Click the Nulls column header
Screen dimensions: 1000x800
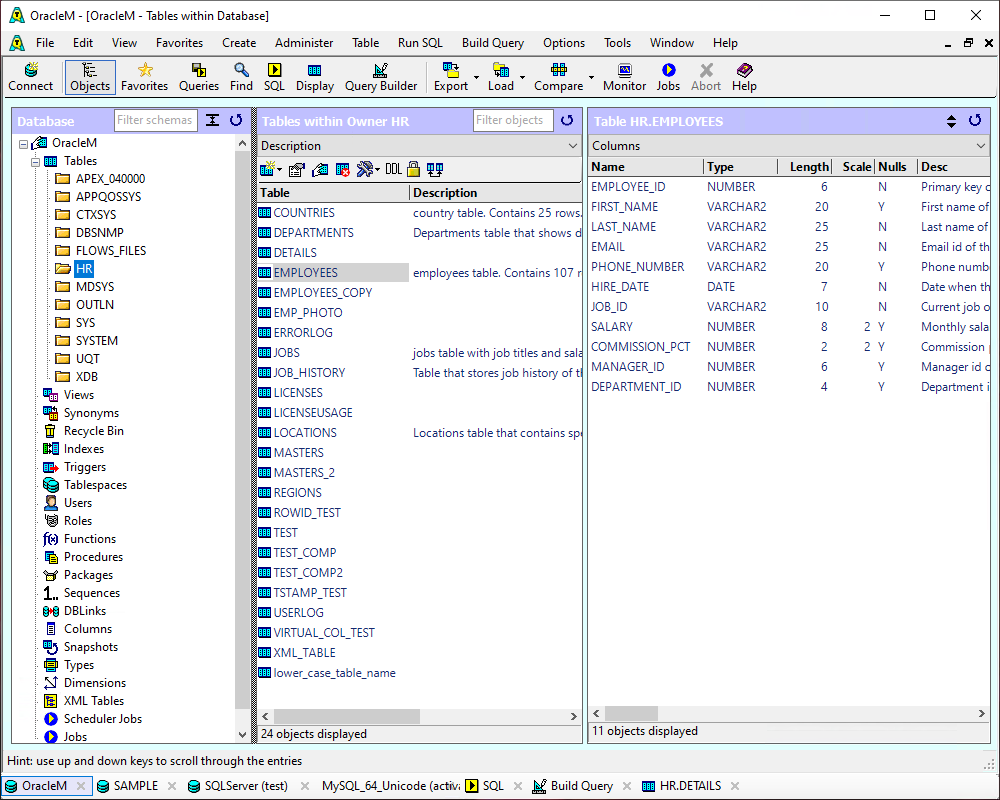896,167
